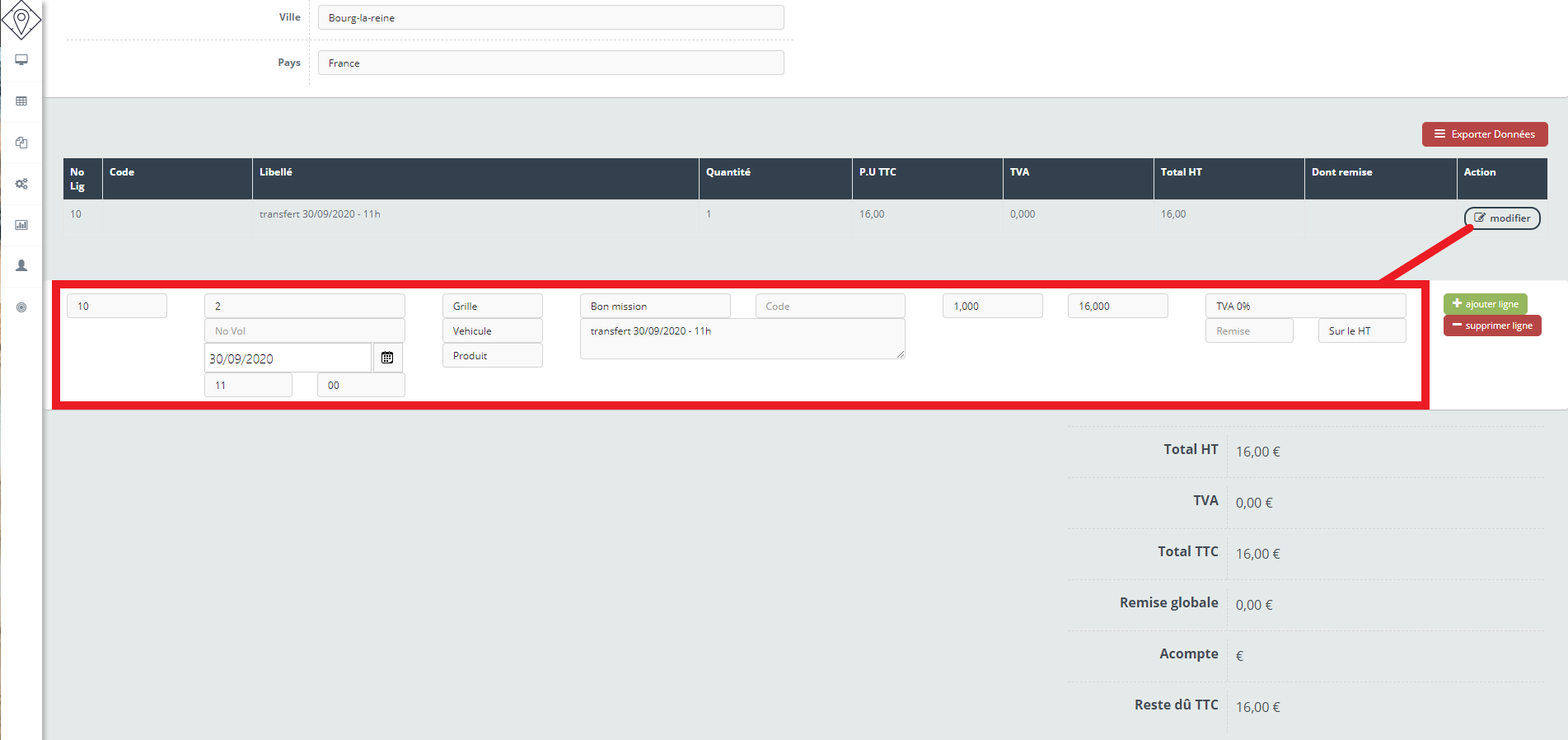Click the Exporter Données button
Image resolution: width=1568 pixels, height=740 pixels.
[1484, 134]
